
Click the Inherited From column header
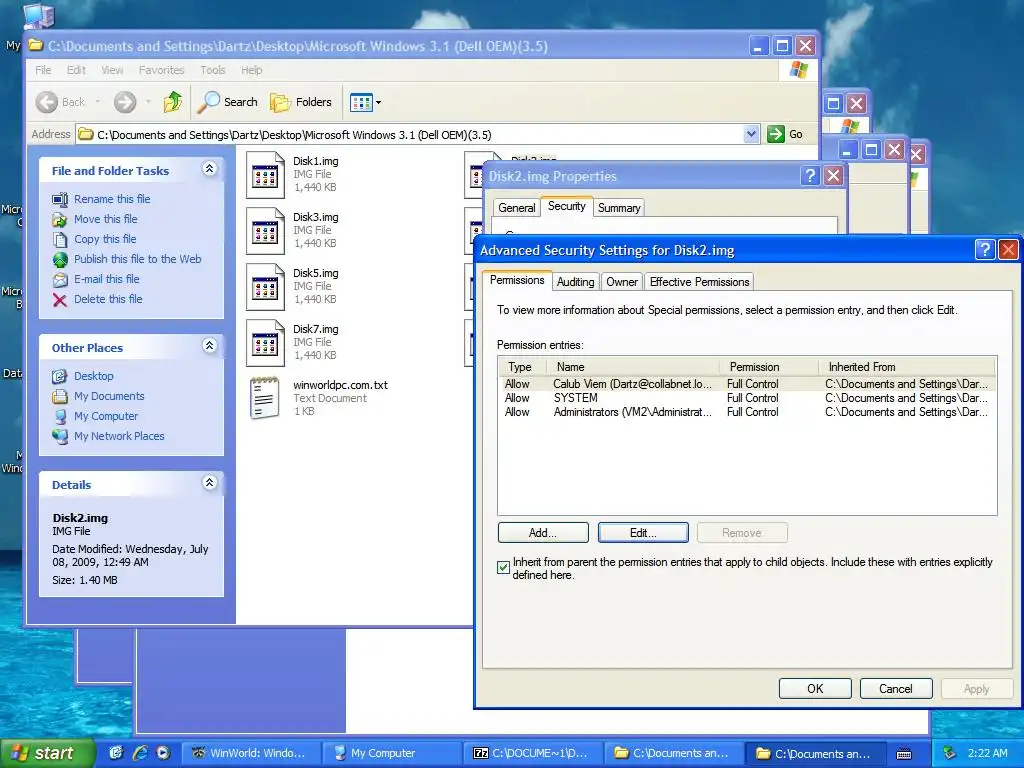pos(907,366)
